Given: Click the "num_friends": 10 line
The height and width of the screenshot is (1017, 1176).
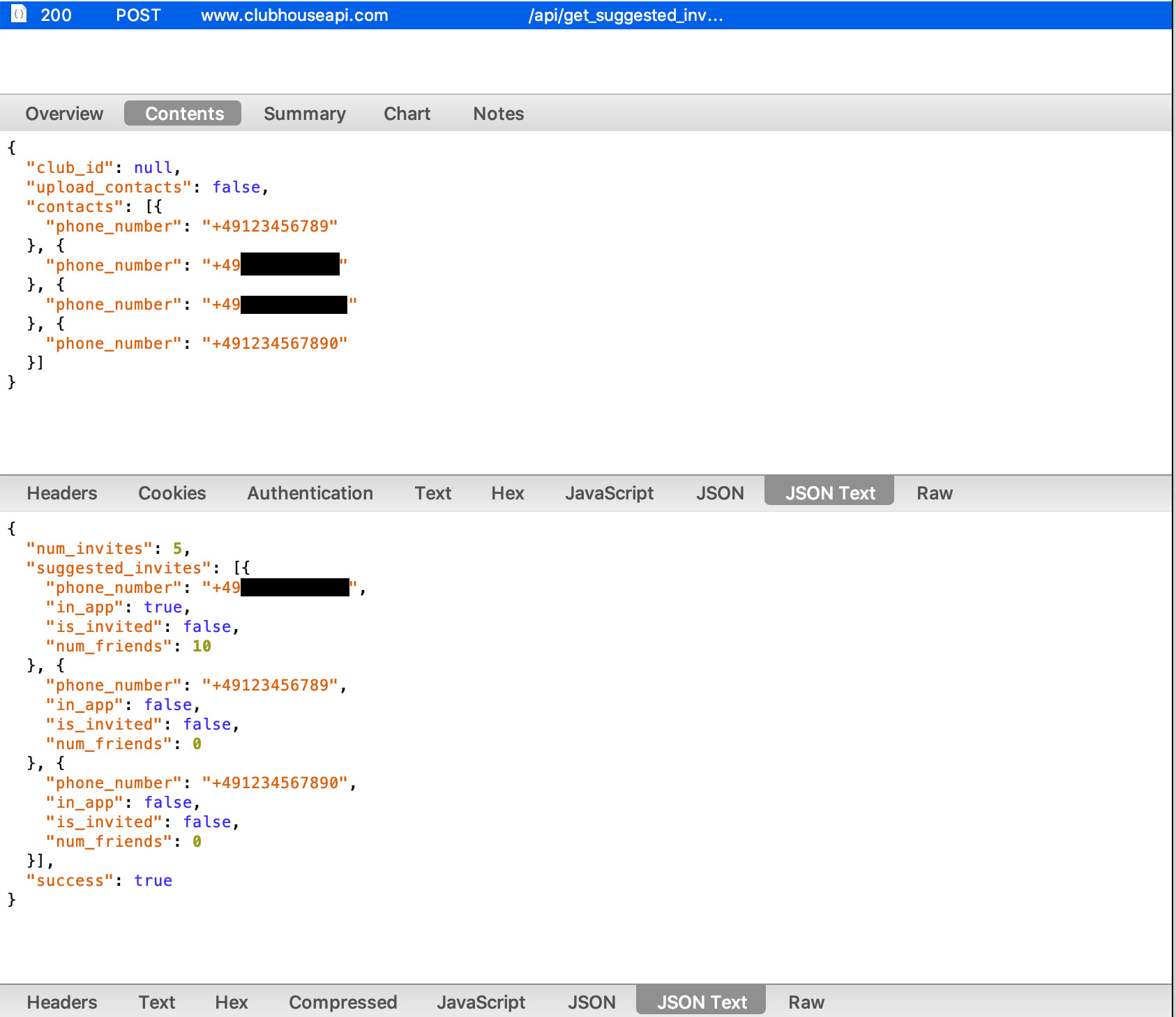Looking at the screenshot, I should coord(128,647).
